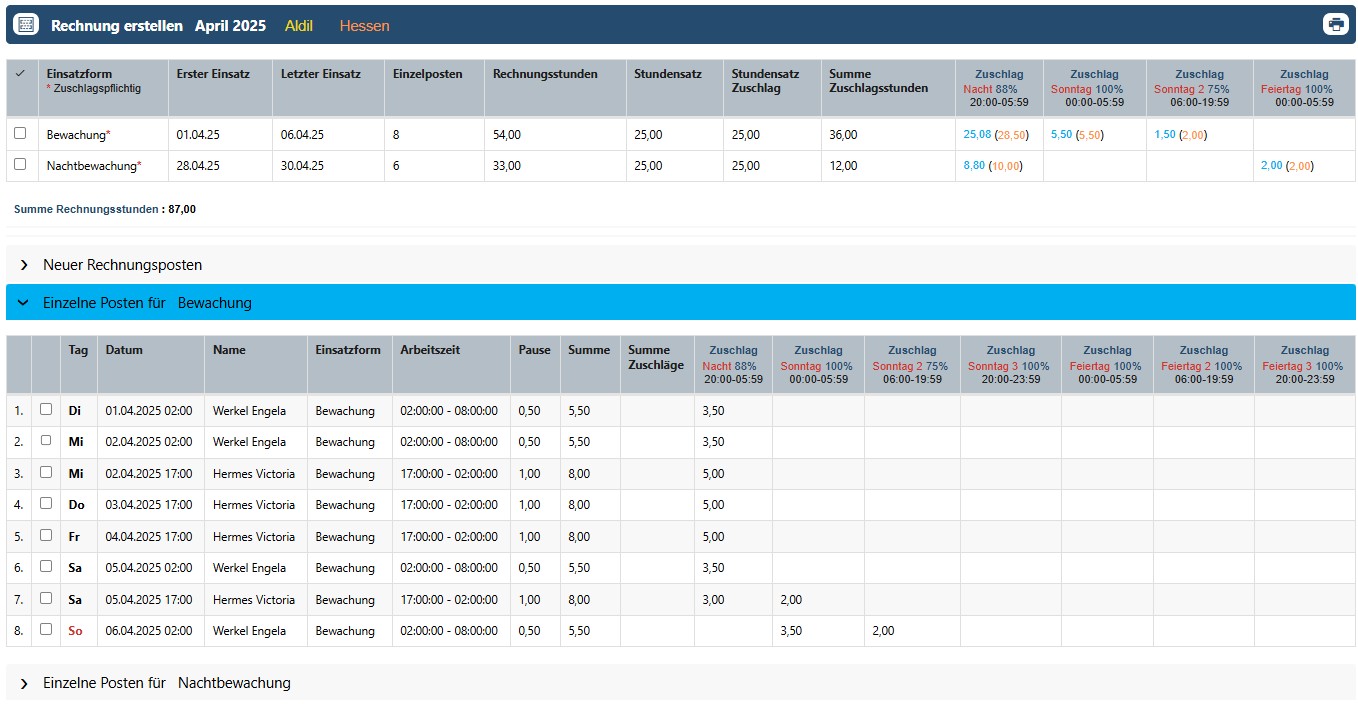
Task: Select checkbox for row 1 Werkel Engela
Action: [46, 409]
